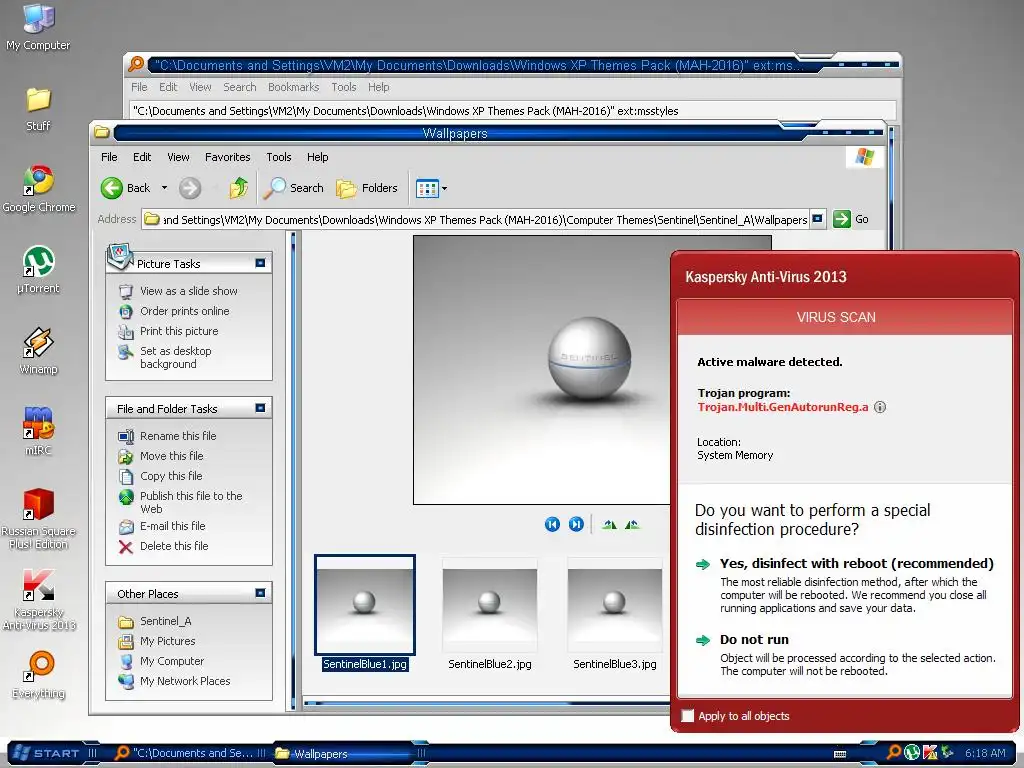Open Help menu in Wallpapers window
The width and height of the screenshot is (1024, 768).
317,157
